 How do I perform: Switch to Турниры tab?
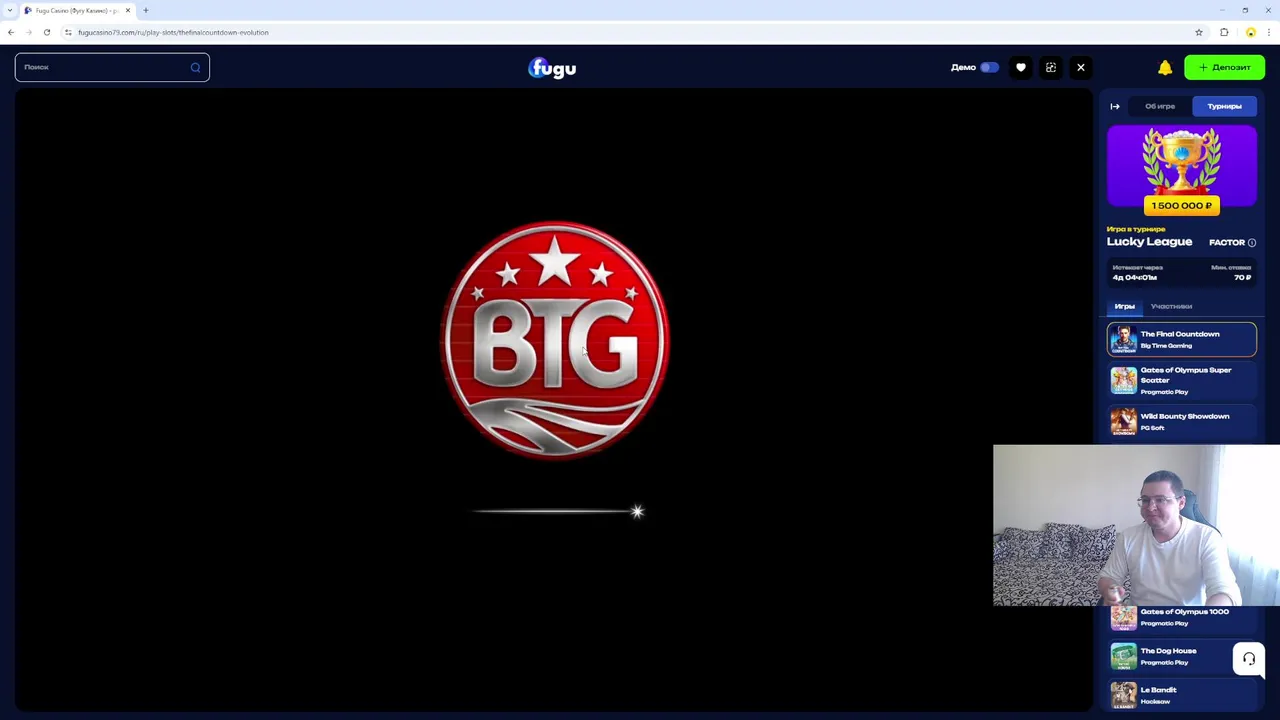pyautogui.click(x=1224, y=106)
